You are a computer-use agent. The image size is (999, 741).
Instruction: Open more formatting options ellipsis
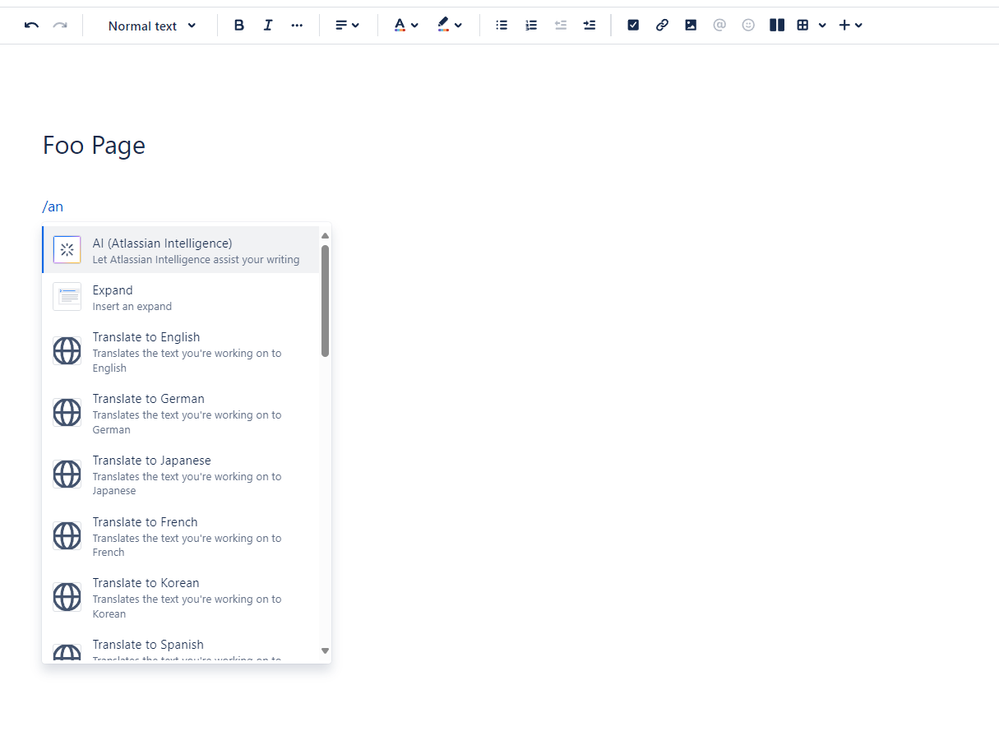tap(297, 25)
